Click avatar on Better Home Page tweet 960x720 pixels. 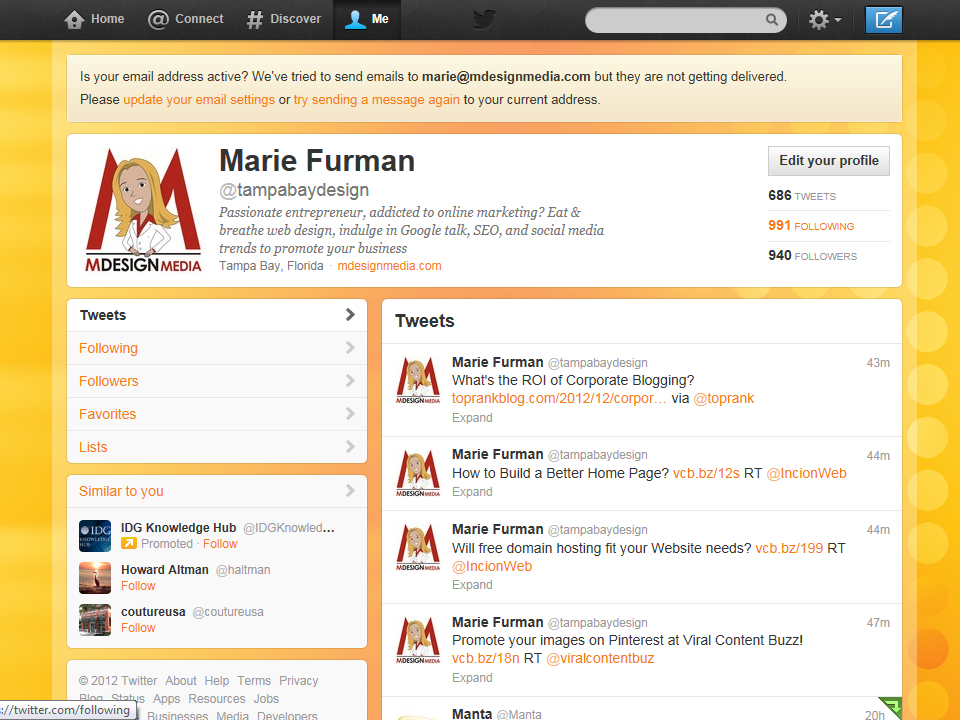click(x=418, y=473)
